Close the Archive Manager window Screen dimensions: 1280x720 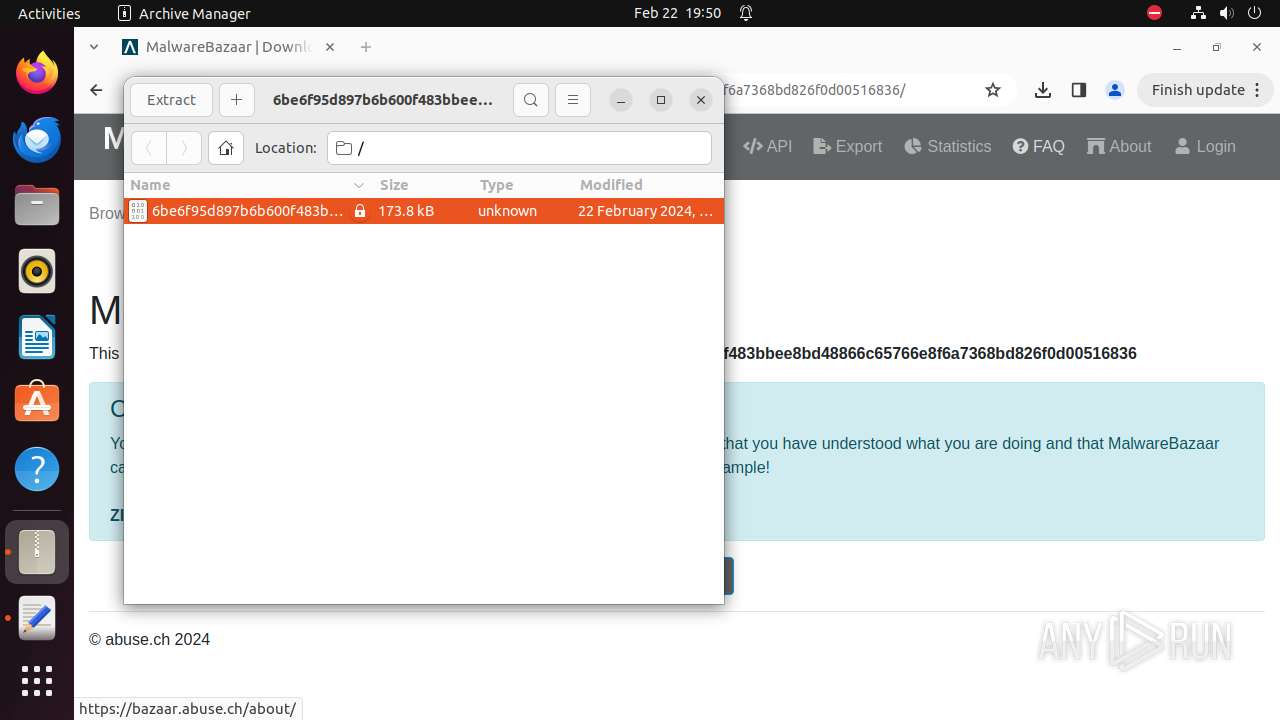(701, 100)
